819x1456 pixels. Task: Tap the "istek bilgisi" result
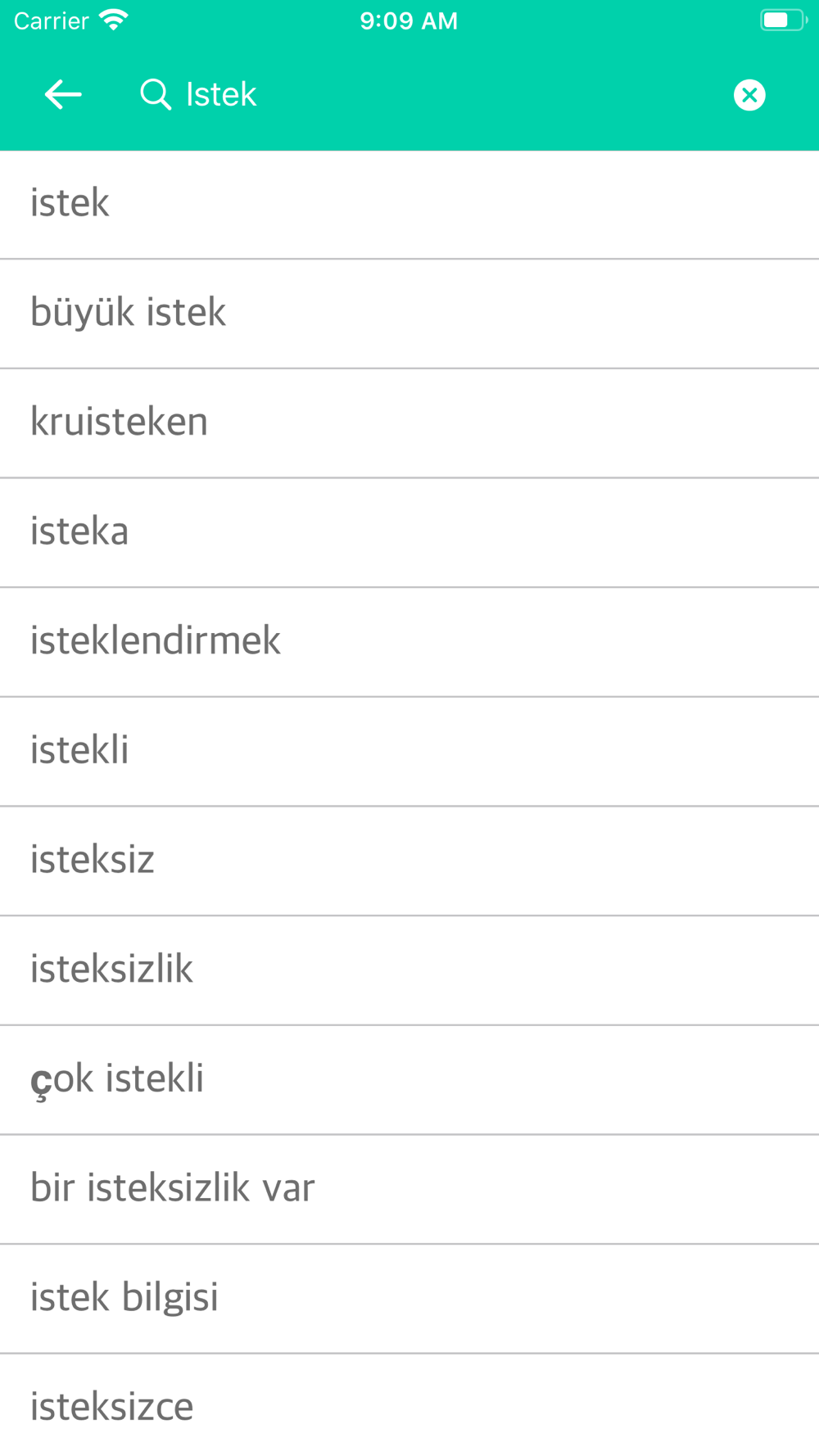tap(409, 1299)
